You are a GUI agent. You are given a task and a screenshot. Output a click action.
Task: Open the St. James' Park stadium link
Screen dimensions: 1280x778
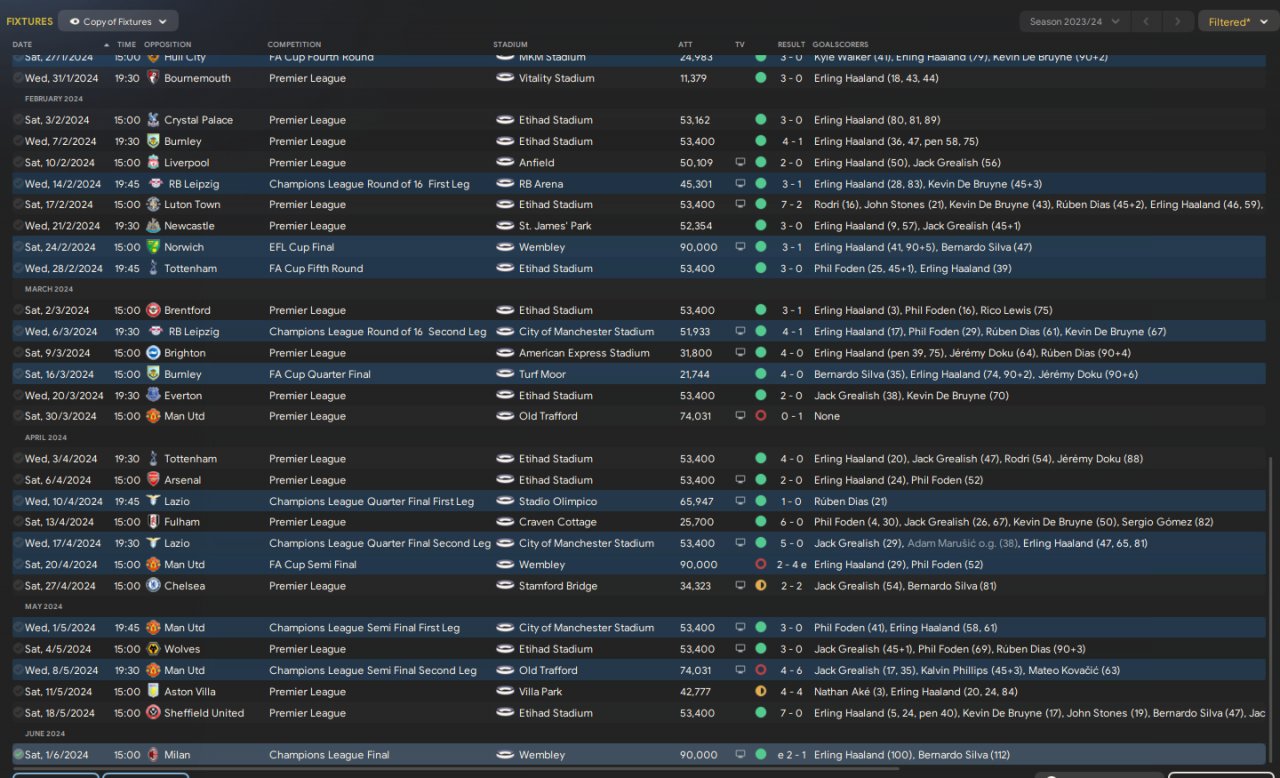(x=555, y=226)
